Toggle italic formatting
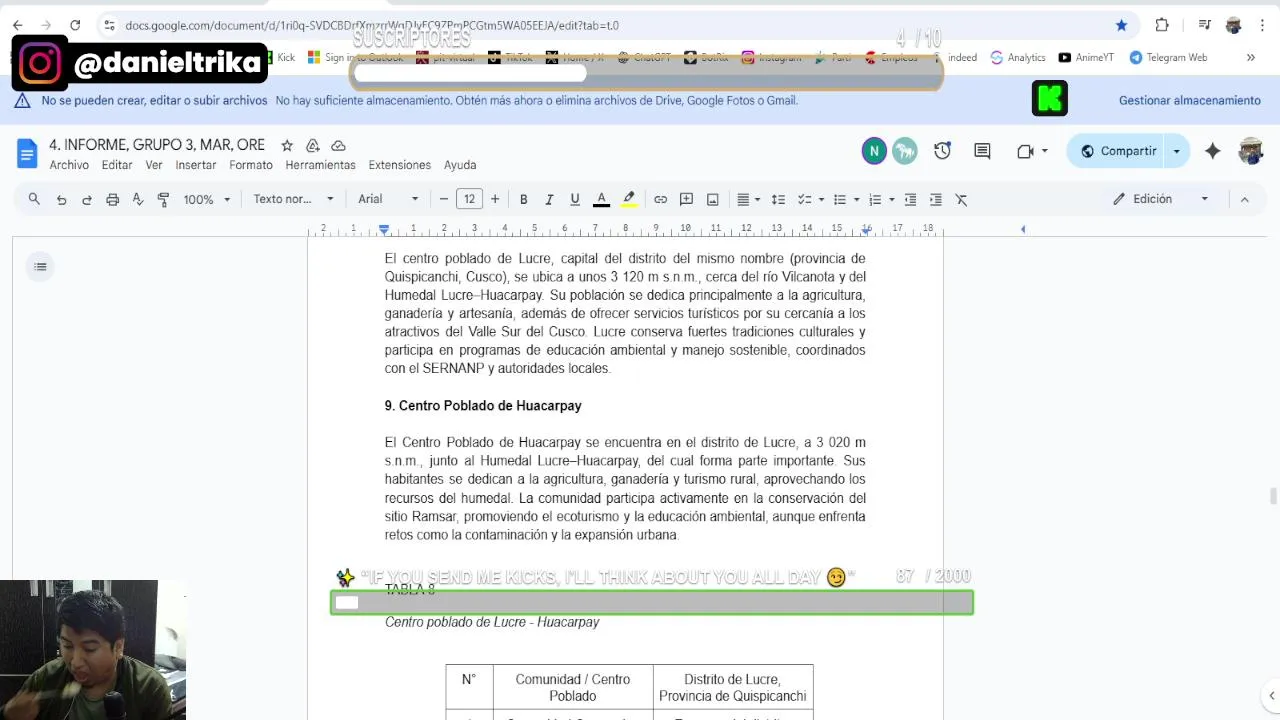This screenshot has width=1280, height=720. click(x=549, y=199)
